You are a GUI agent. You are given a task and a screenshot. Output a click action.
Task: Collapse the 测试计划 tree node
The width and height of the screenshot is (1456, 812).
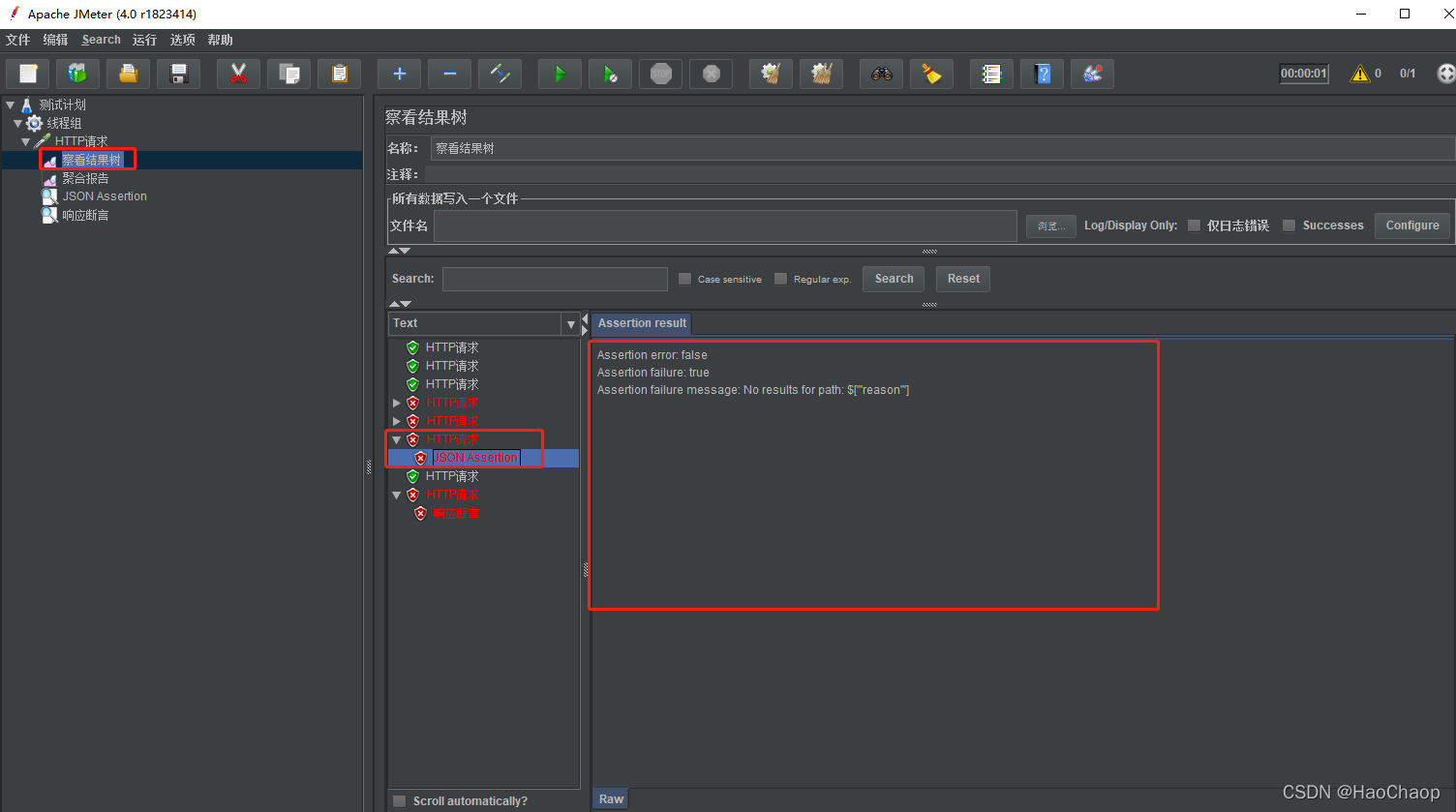click(x=10, y=105)
